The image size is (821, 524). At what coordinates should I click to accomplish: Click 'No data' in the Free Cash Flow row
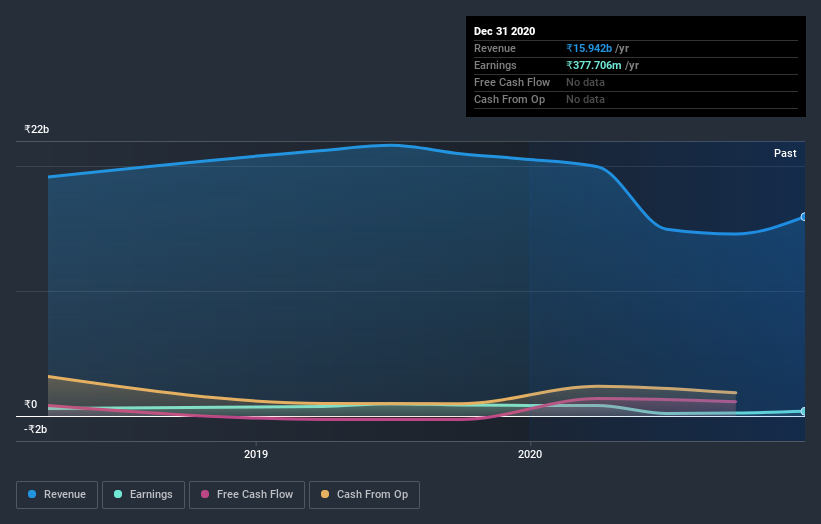tap(585, 82)
